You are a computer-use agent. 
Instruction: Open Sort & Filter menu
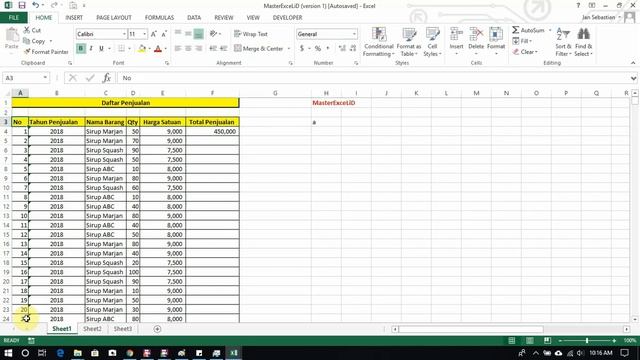pyautogui.click(x=563, y=42)
